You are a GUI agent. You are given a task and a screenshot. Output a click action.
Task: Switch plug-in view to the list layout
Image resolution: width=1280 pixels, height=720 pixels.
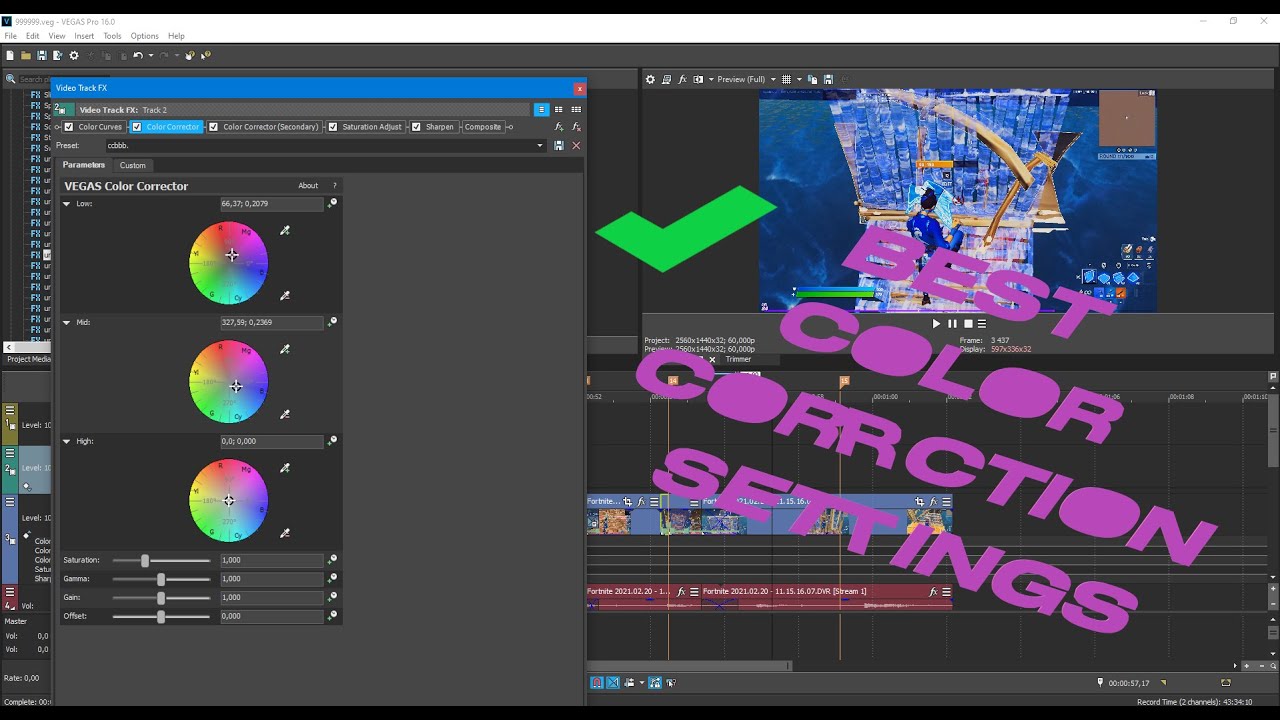coord(541,110)
